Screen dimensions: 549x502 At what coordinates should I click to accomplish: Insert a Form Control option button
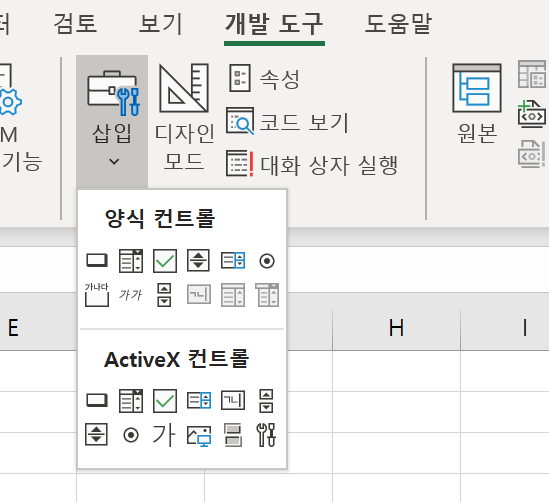[x=267, y=261]
